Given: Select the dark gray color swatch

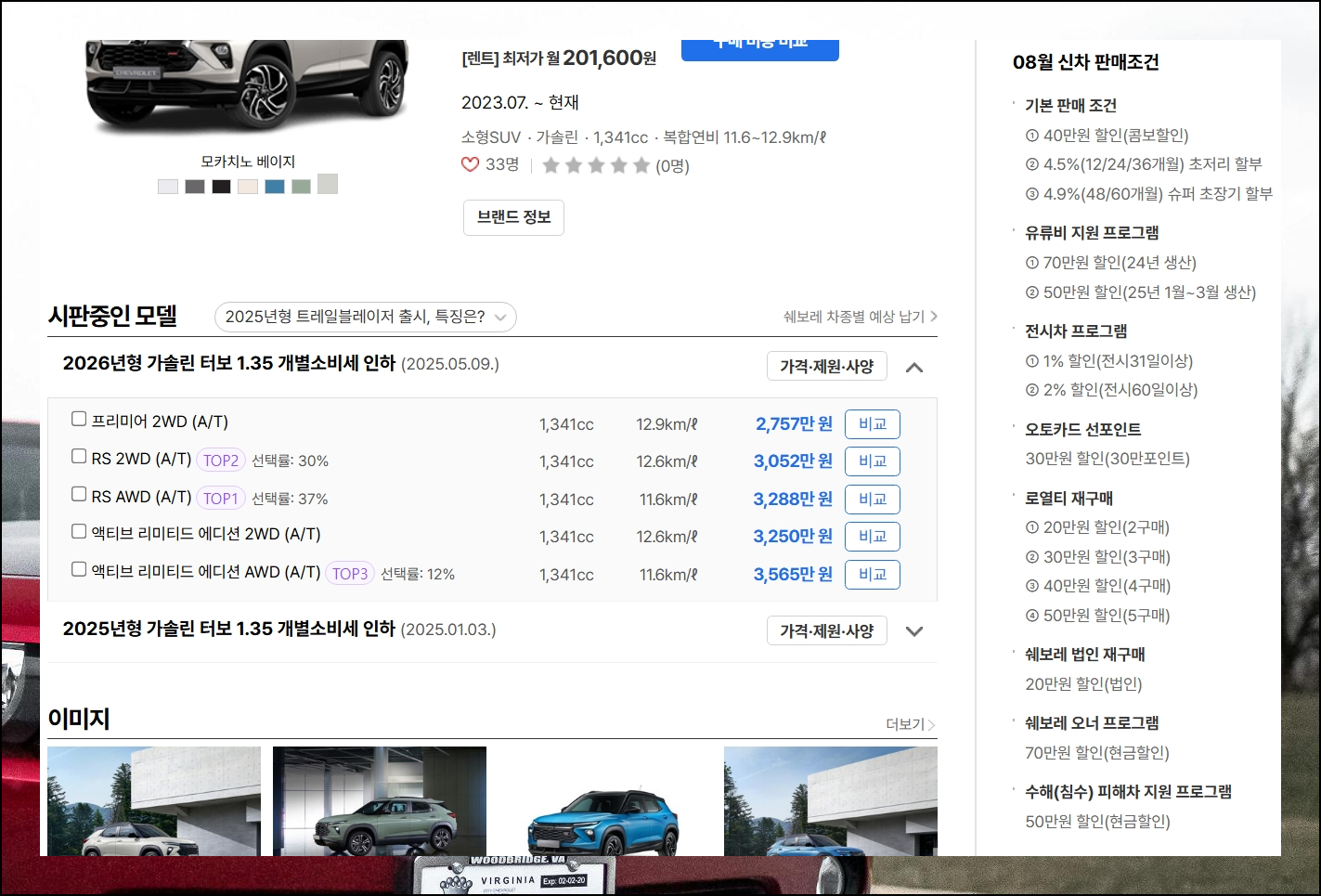Looking at the screenshot, I should click(x=195, y=186).
